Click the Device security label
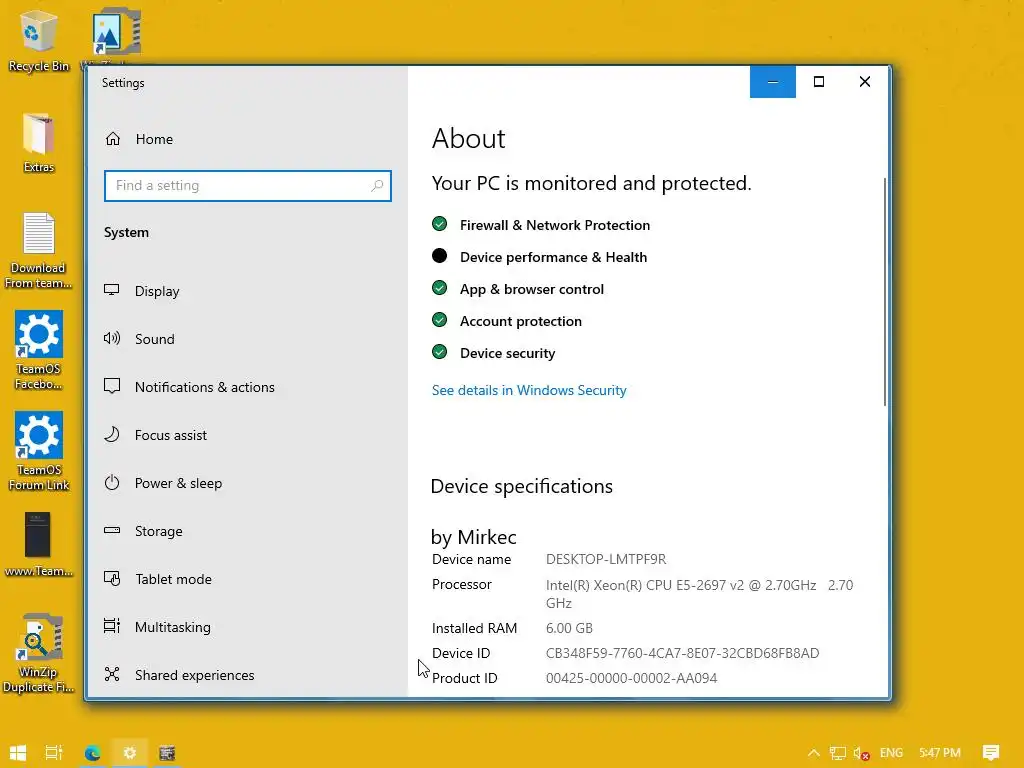The width and height of the screenshot is (1024, 768). pyautogui.click(x=507, y=353)
